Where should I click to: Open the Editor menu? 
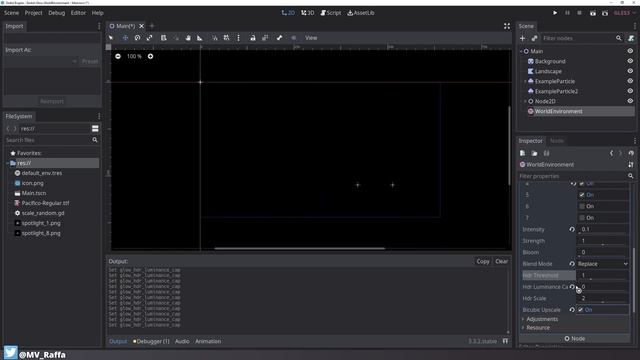tap(78, 13)
